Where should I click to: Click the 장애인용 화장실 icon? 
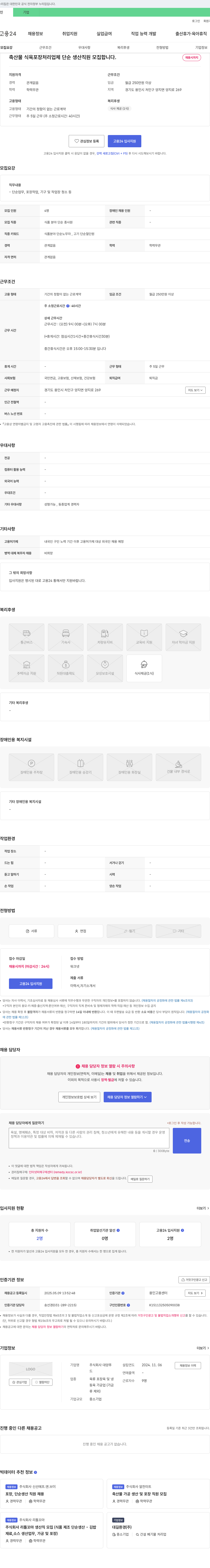point(130,767)
